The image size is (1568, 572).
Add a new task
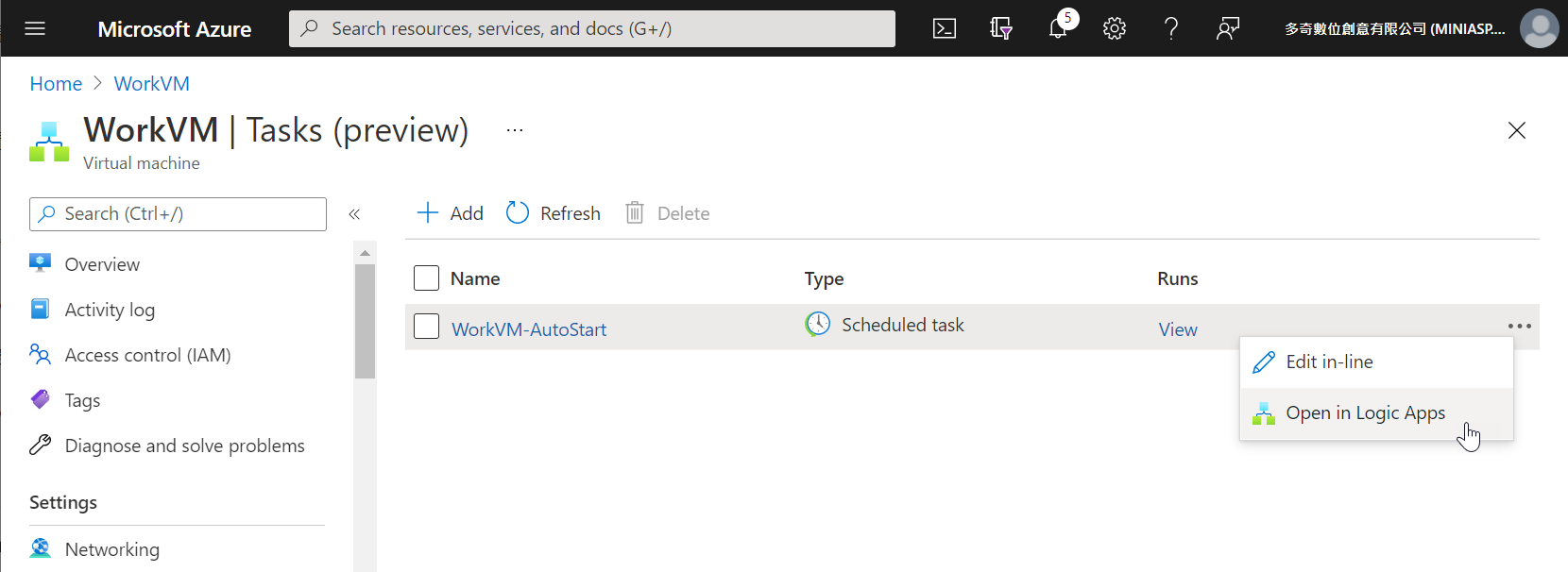(x=450, y=213)
